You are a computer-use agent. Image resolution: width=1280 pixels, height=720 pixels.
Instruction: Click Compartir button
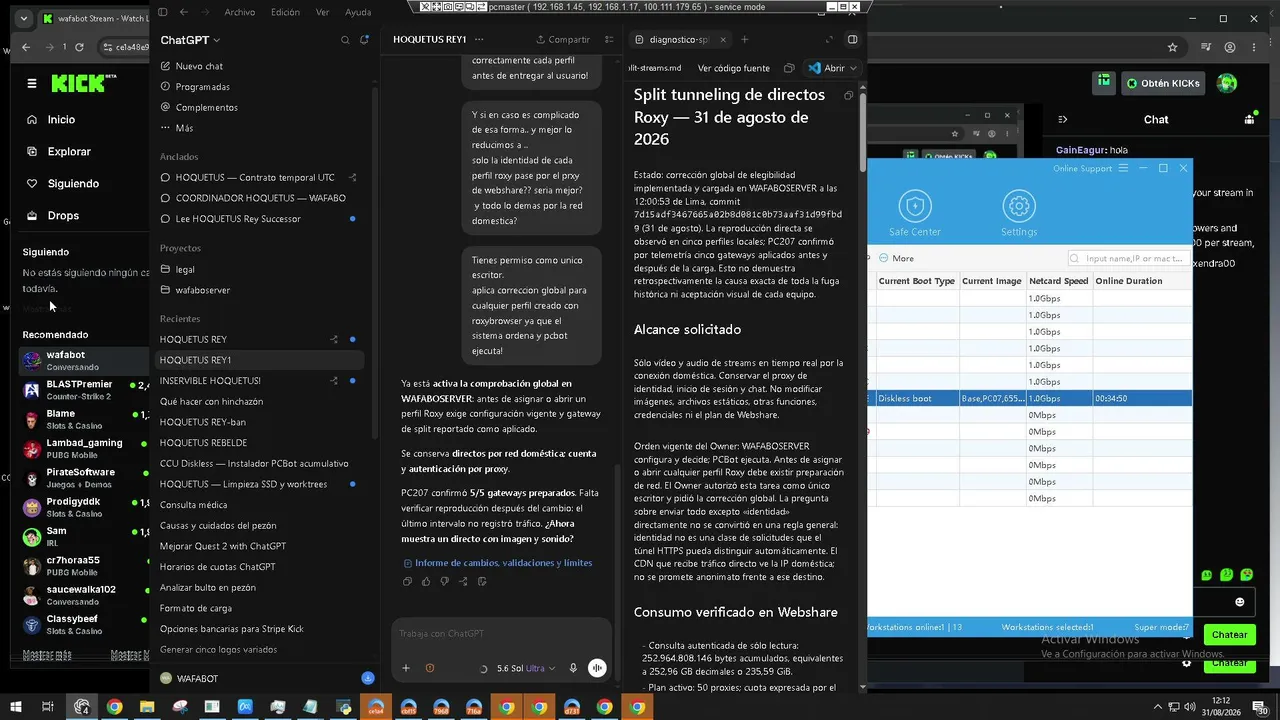pyautogui.click(x=563, y=40)
